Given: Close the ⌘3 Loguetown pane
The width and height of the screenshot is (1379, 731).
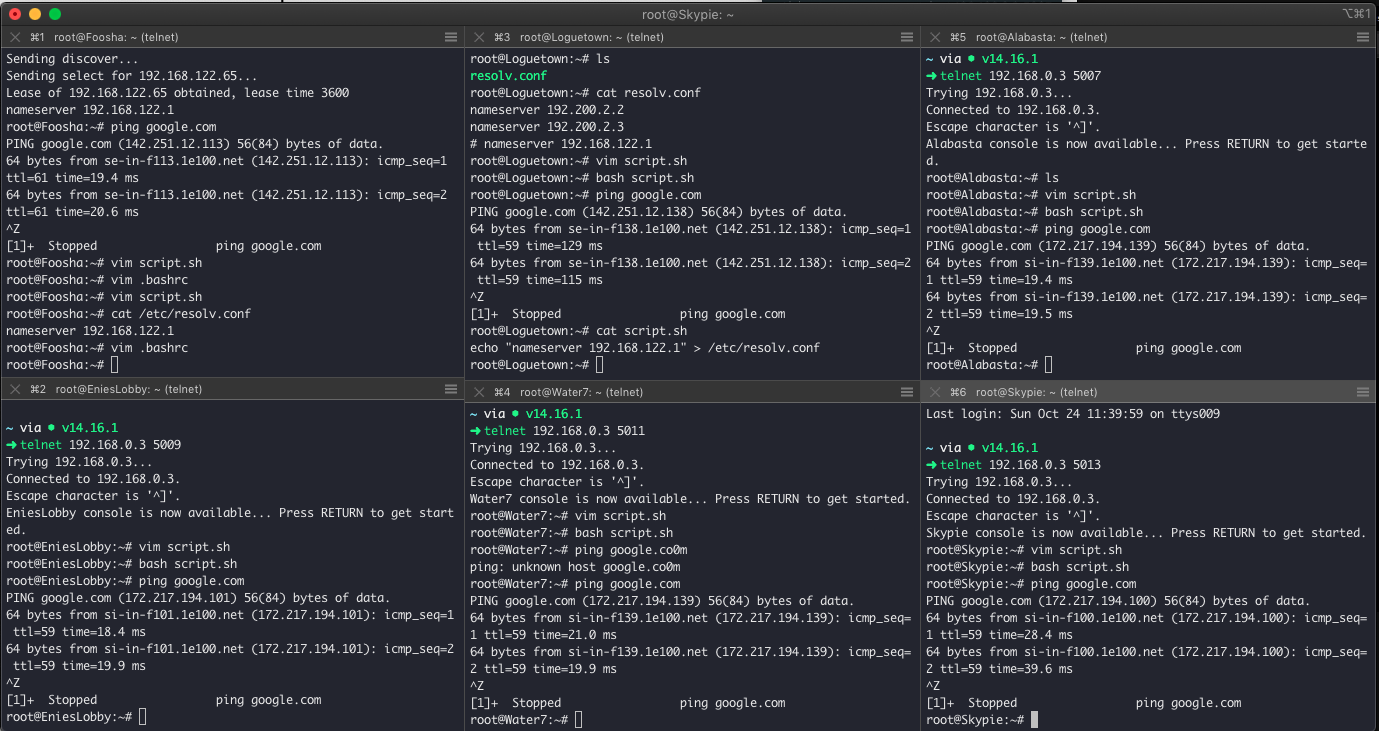Looking at the screenshot, I should [x=480, y=36].
